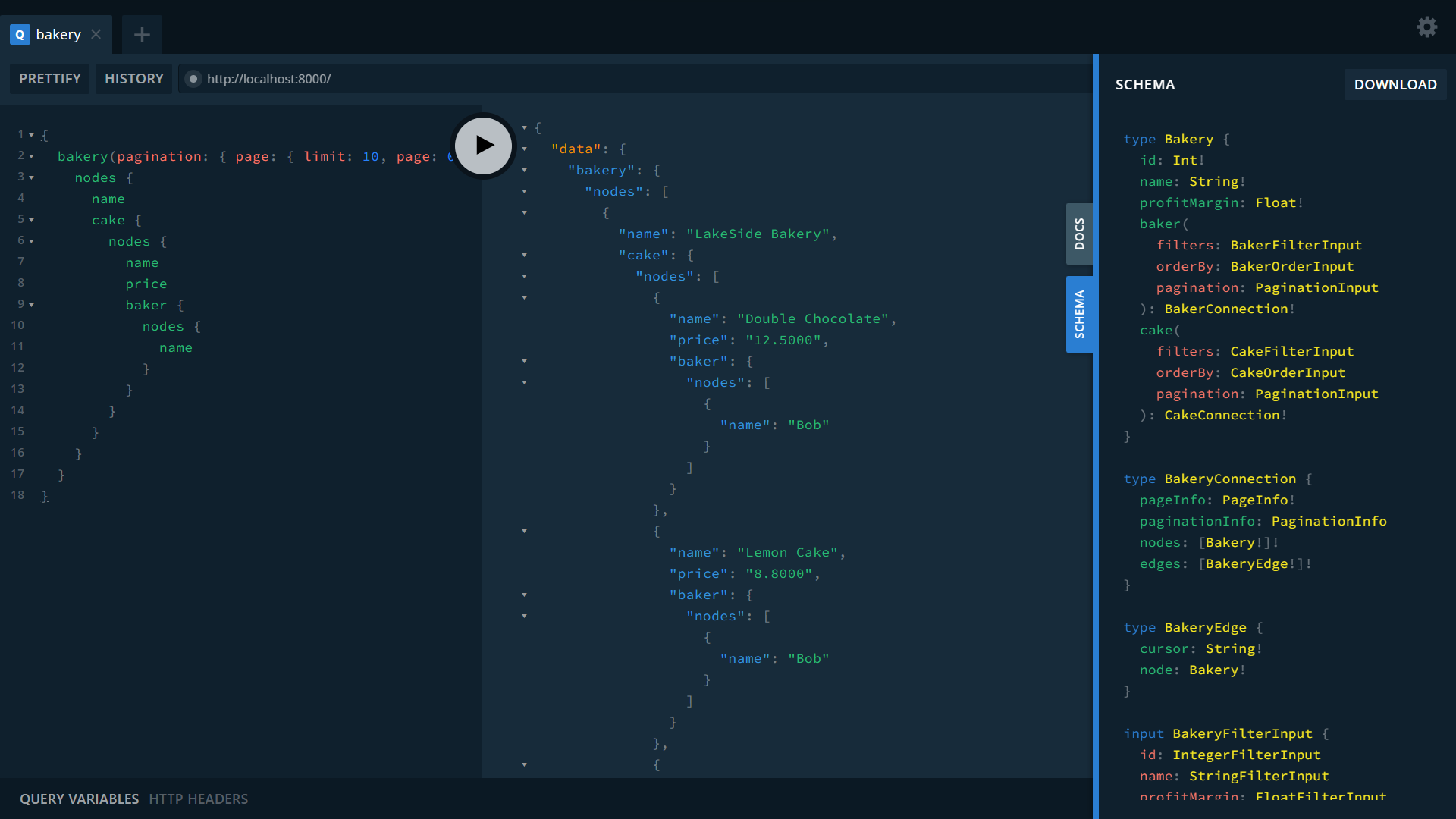Screen dimensions: 1456x819
Task: Collapse the "Double Chocolate" cake node
Action: (x=524, y=298)
